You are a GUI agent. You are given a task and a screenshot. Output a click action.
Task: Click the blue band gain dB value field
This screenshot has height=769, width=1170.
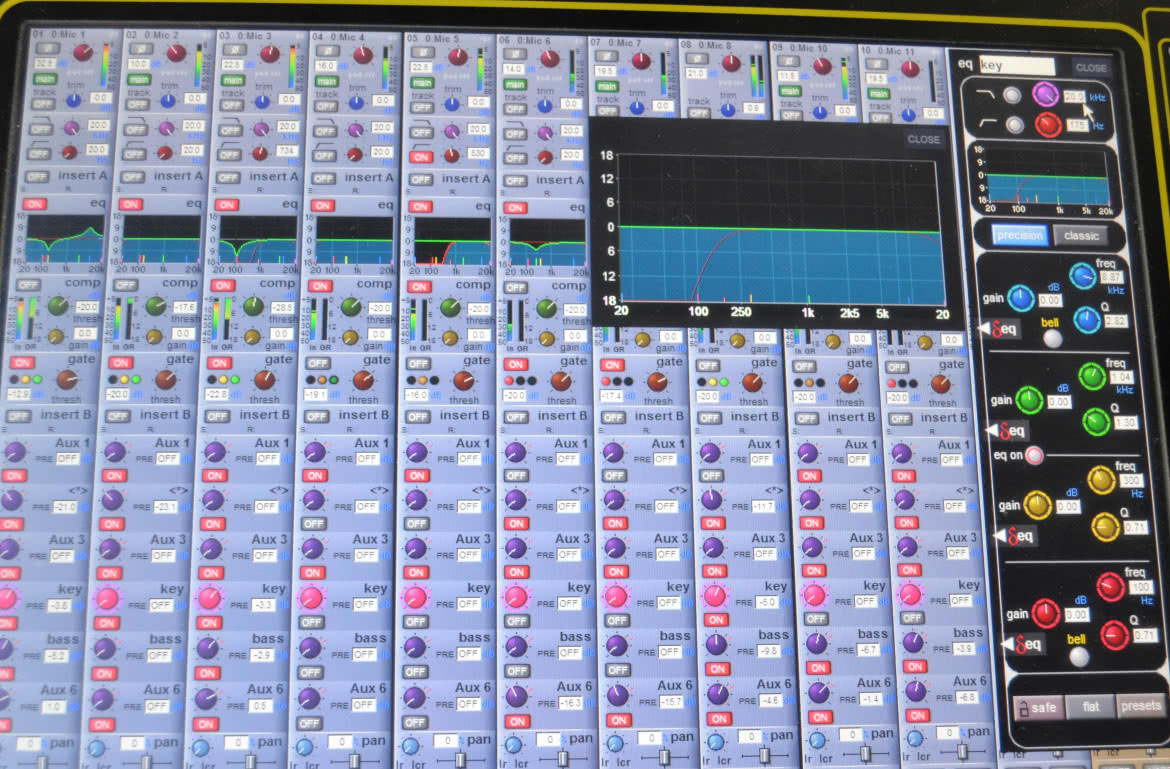click(x=1050, y=301)
